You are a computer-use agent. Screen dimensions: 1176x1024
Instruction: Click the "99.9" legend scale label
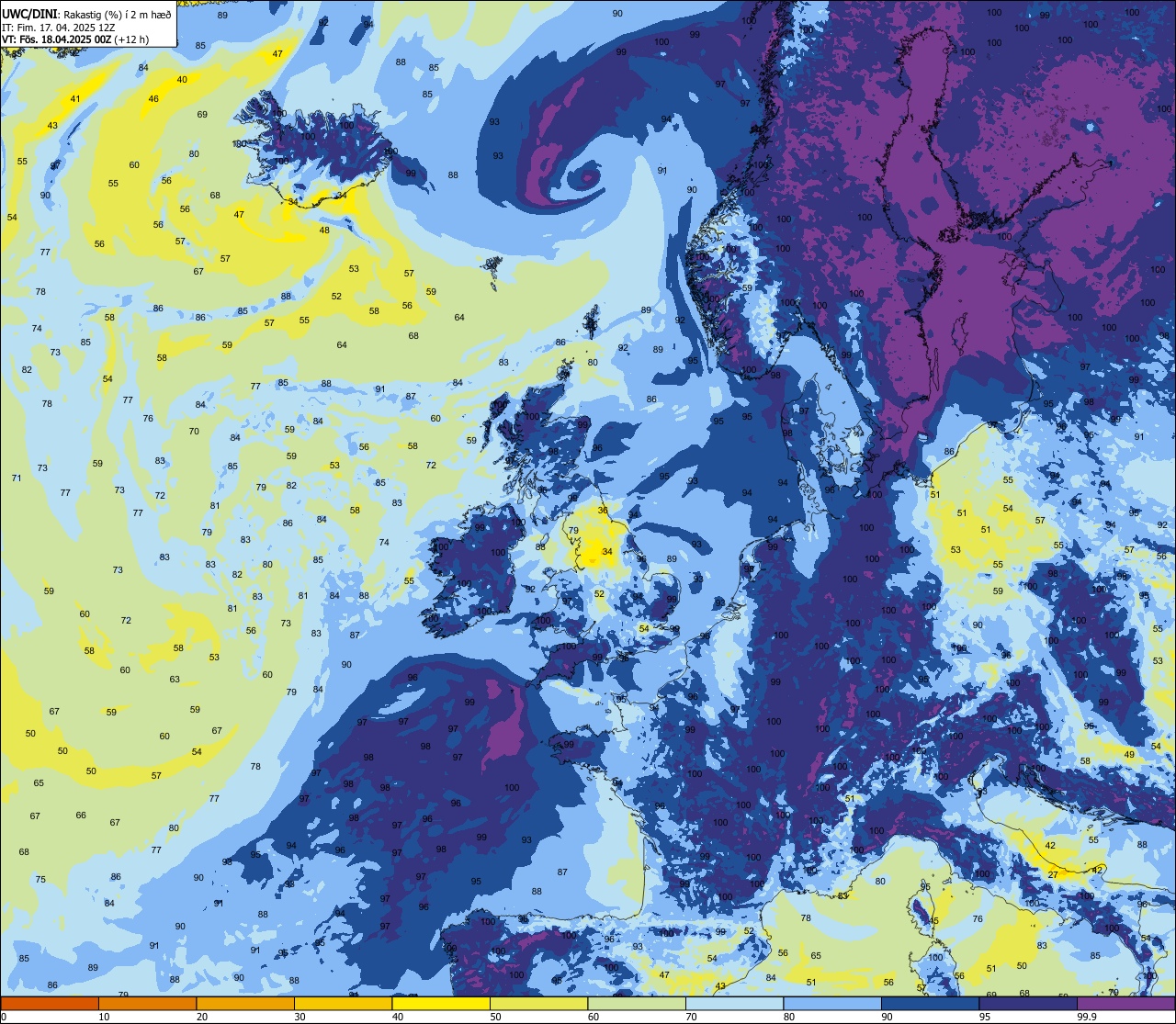point(1088,1017)
